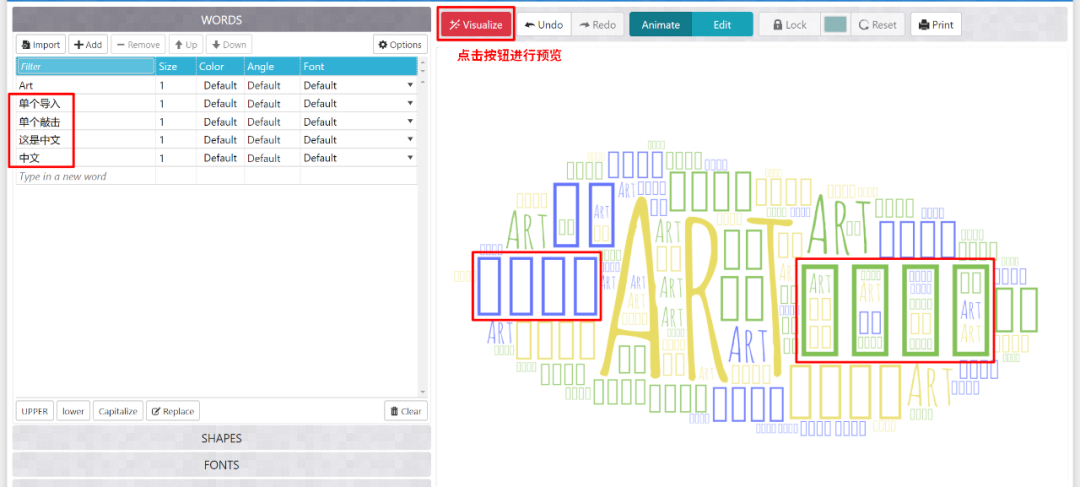Open the font dropdown for 单个敲击
1080x487 pixels.
[411, 122]
